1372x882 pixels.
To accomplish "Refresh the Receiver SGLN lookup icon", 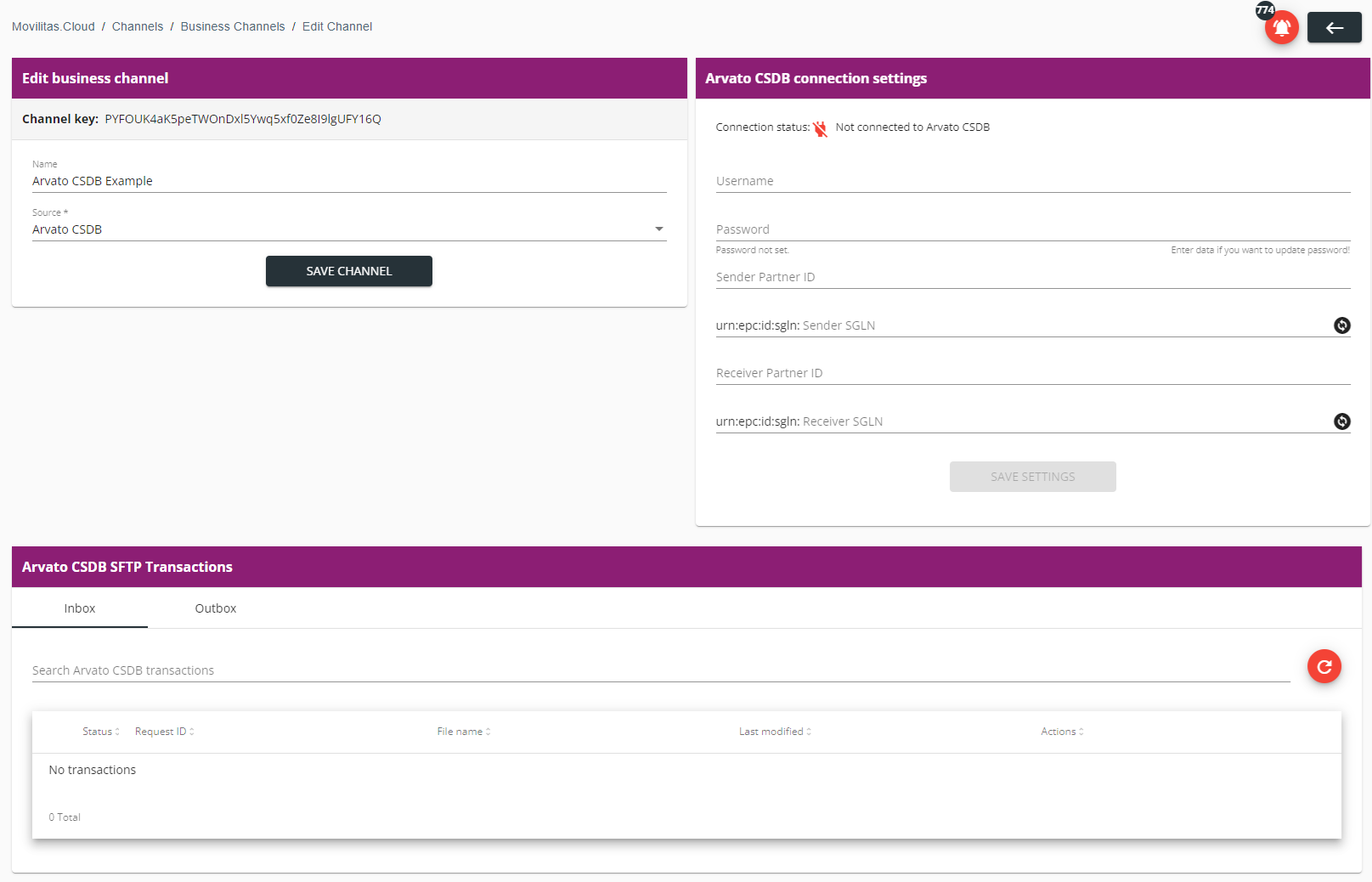I will click(1341, 421).
